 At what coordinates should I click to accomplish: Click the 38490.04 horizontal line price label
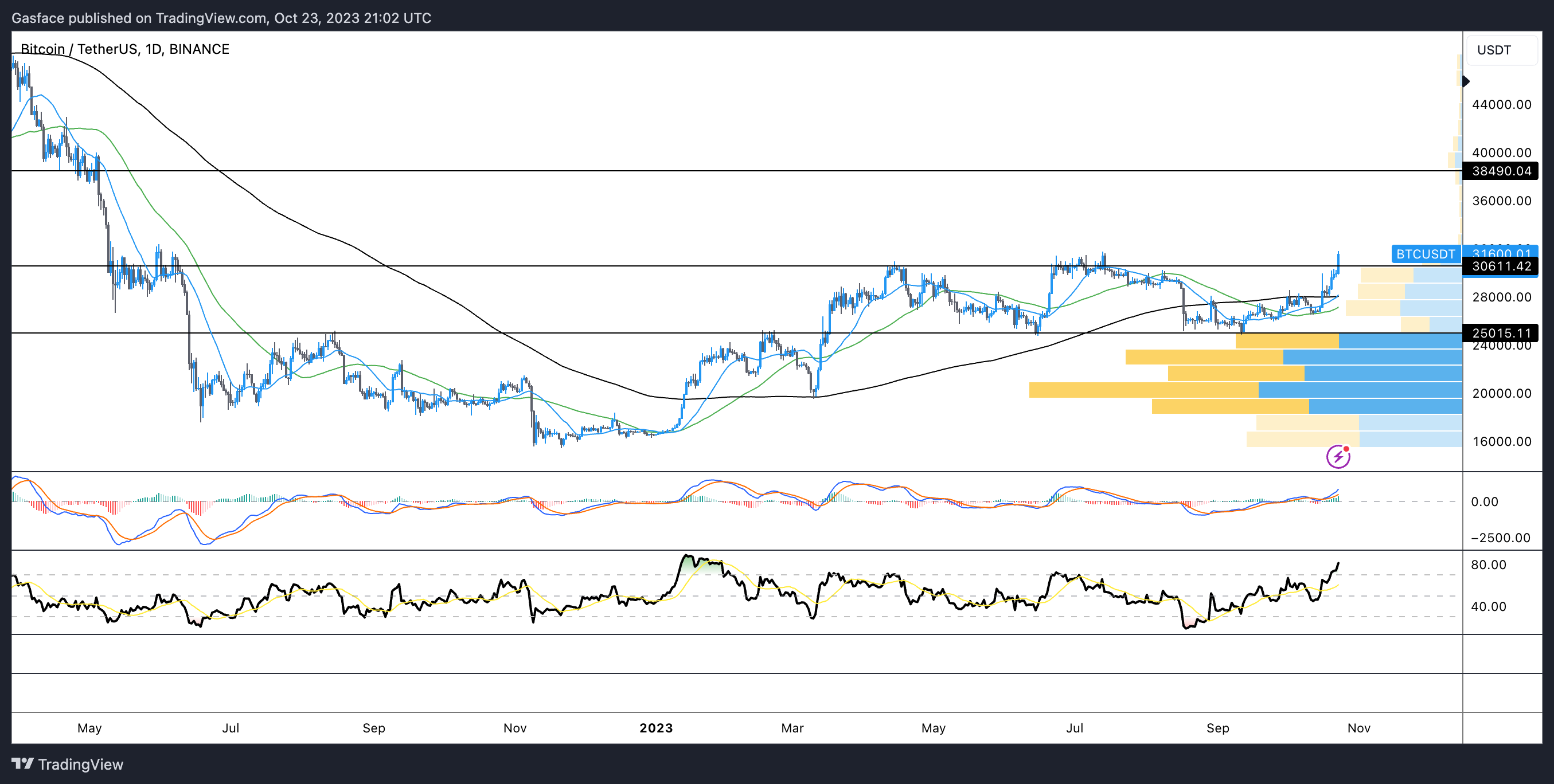coord(1501,171)
